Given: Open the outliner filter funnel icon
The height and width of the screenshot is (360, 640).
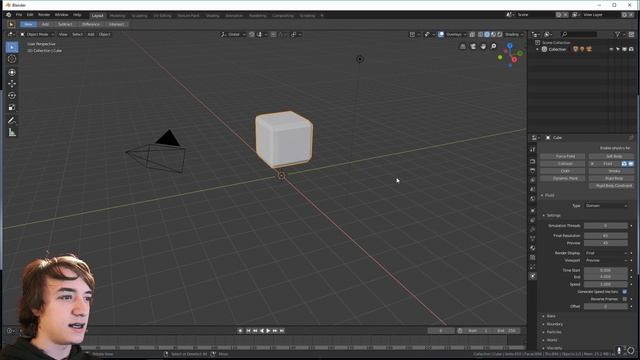Looking at the screenshot, I should (617, 35).
